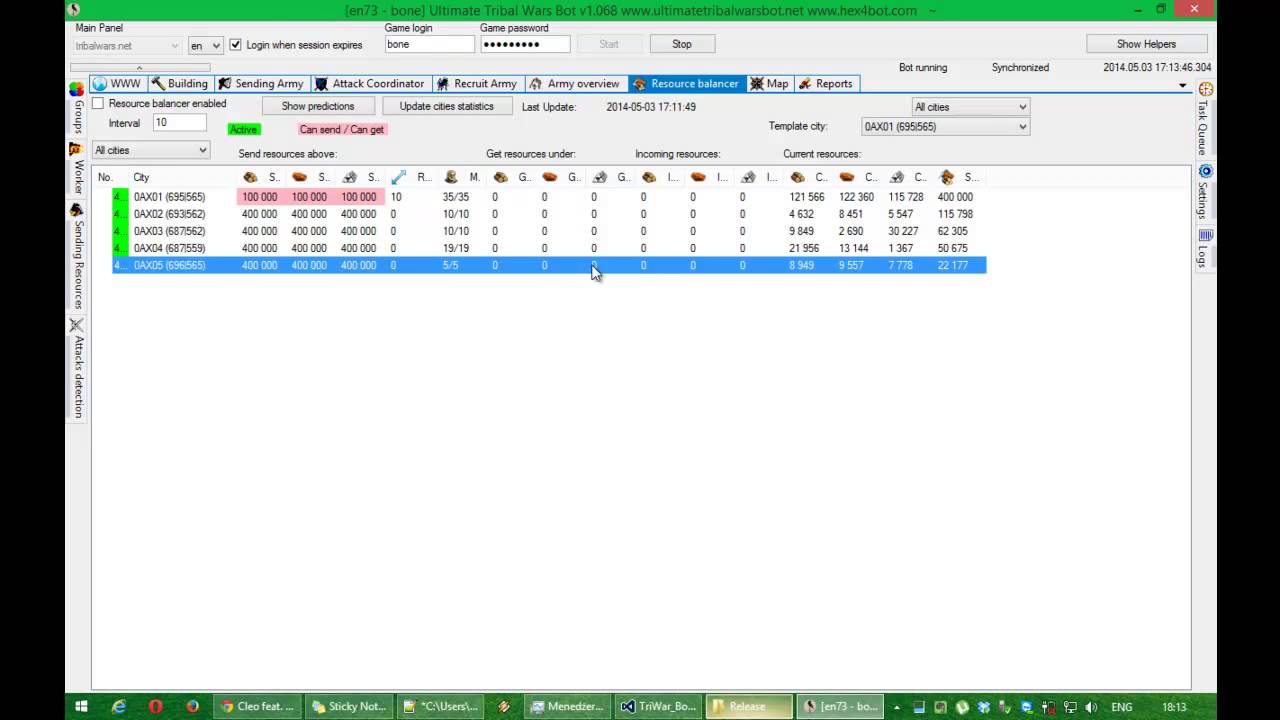Viewport: 1280px width, 720px height.
Task: Open the Logs side panel
Action: pos(1205,248)
